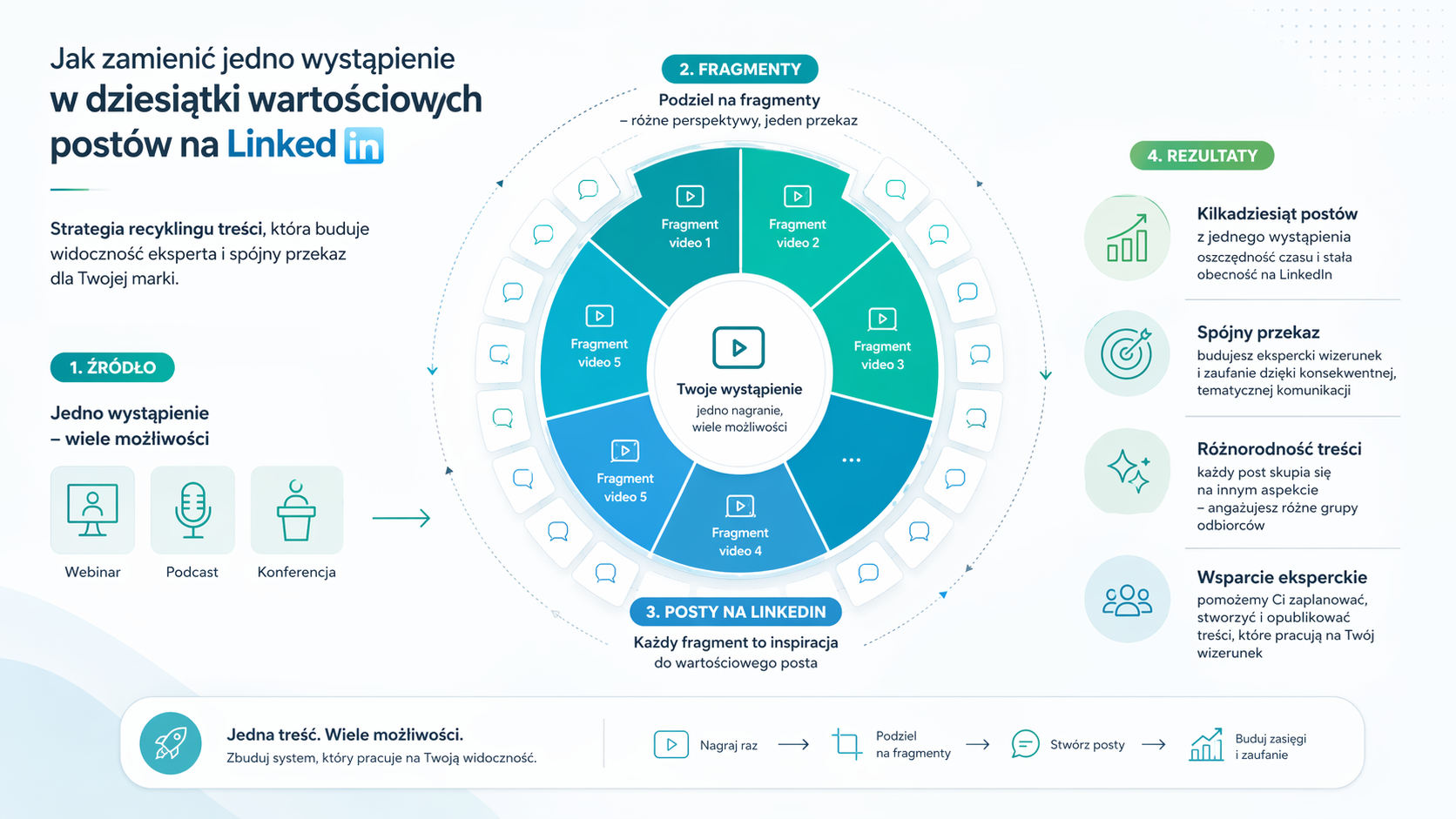This screenshot has height=819, width=1456.
Task: Click the "Twoje wystąpienie" center label
Action: pyautogui.click(x=739, y=389)
